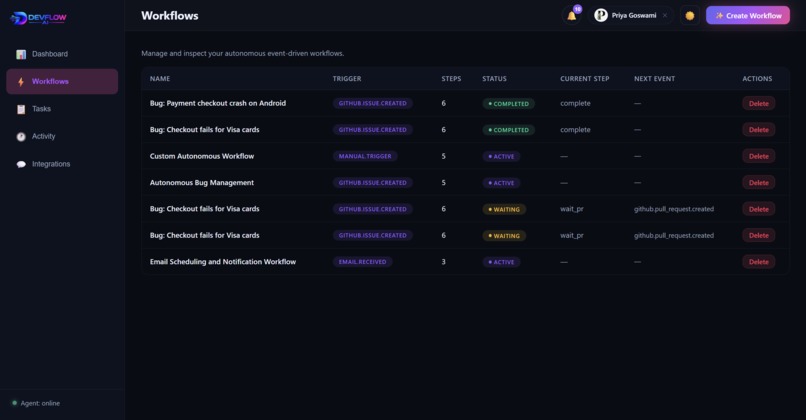Screen dimensions: 806x420
Task: Click the ACTIONS column header
Action: click(x=757, y=79)
